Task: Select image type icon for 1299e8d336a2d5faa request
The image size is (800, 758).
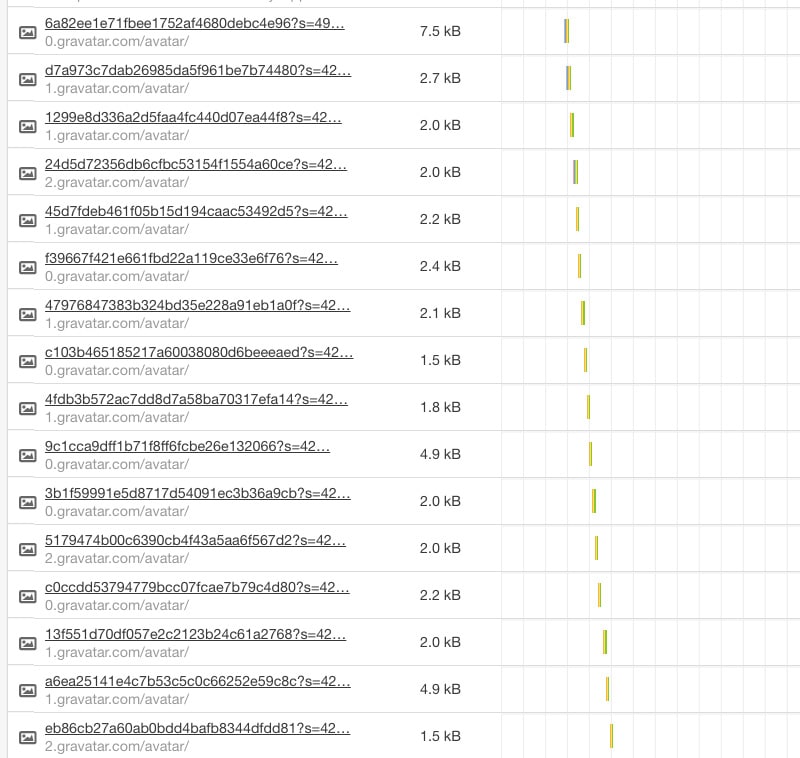Action: [28, 126]
